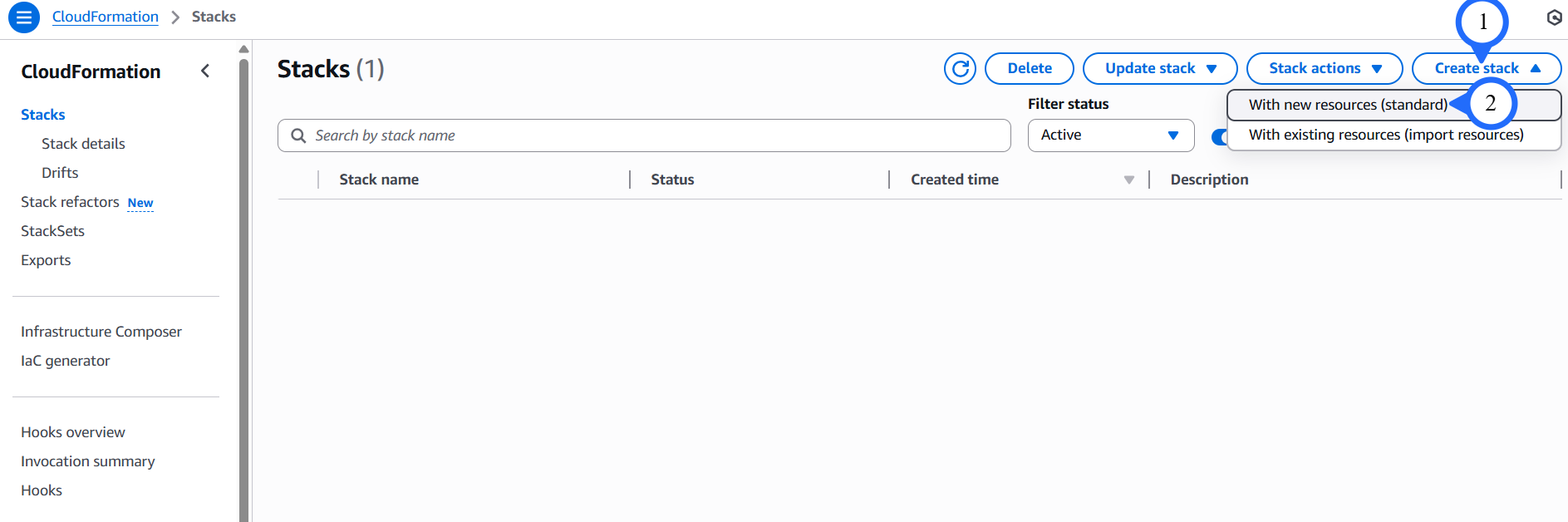Open Hooks in the sidebar
Image resolution: width=1568 pixels, height=522 pixels.
pyautogui.click(x=42, y=490)
